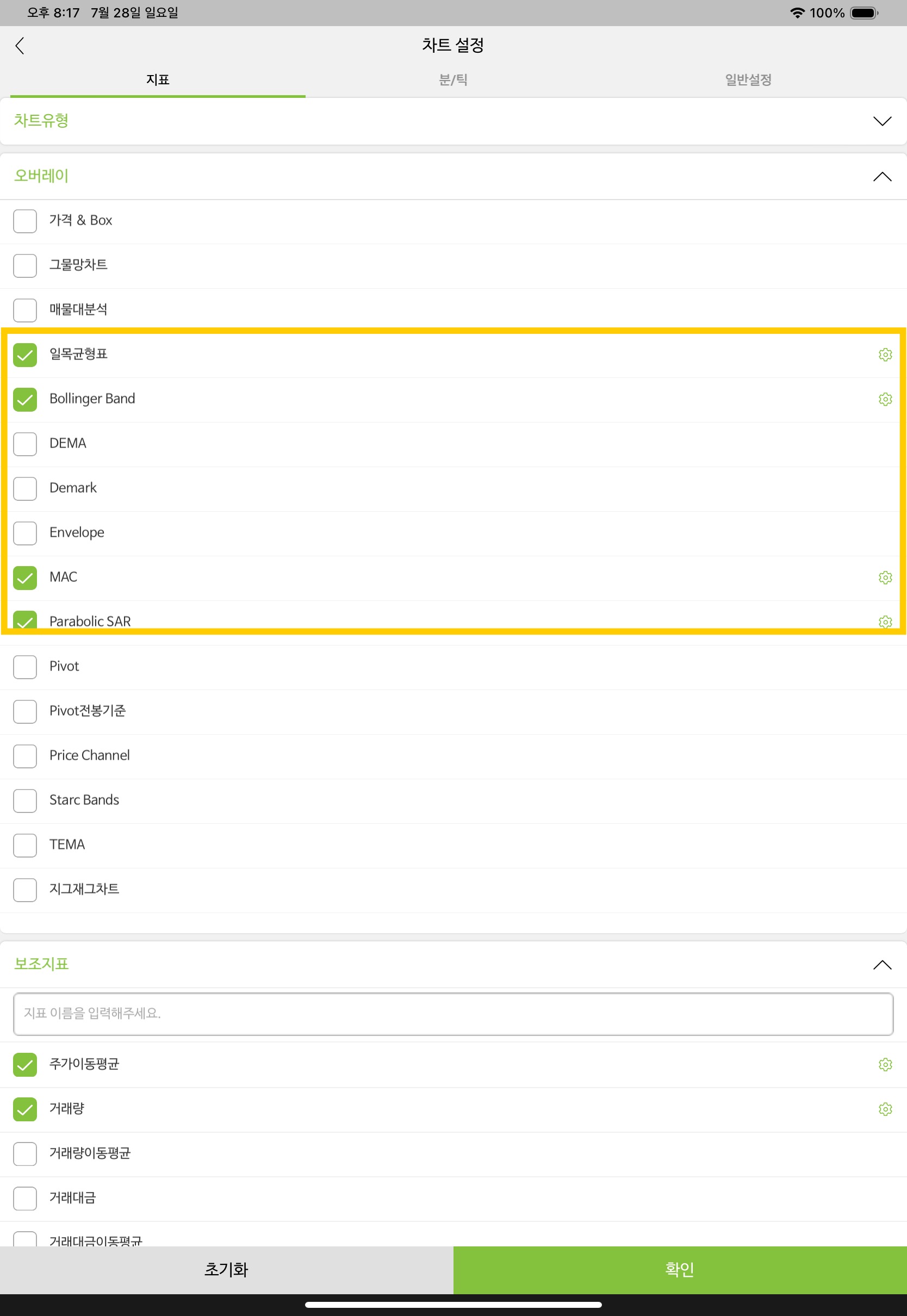Open 주가이동평균 settings gear icon

(x=885, y=1064)
